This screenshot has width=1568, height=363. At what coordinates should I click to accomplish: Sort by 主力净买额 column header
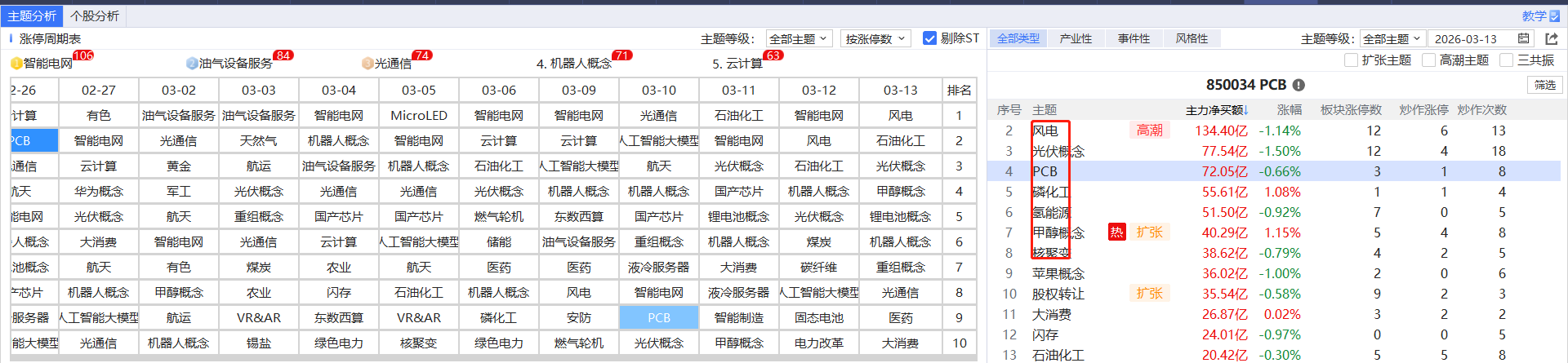tap(1217, 109)
